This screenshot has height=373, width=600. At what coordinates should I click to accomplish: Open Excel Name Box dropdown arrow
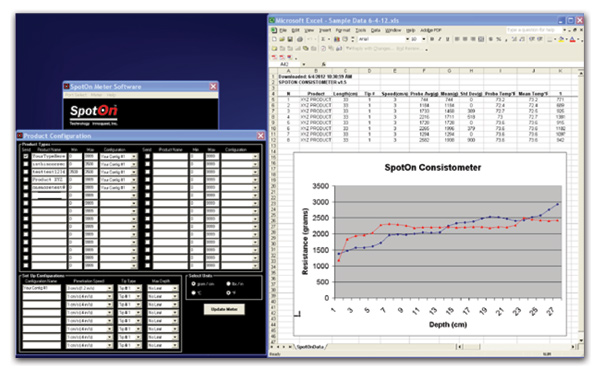pos(304,64)
